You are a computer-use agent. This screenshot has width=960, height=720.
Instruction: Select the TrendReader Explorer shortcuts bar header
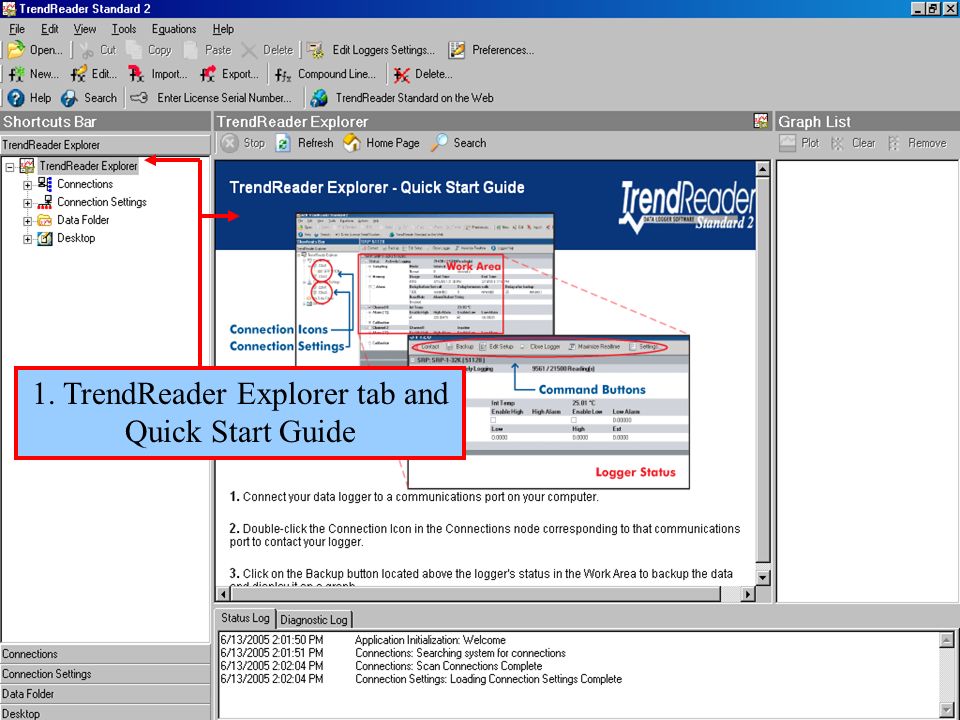105,145
